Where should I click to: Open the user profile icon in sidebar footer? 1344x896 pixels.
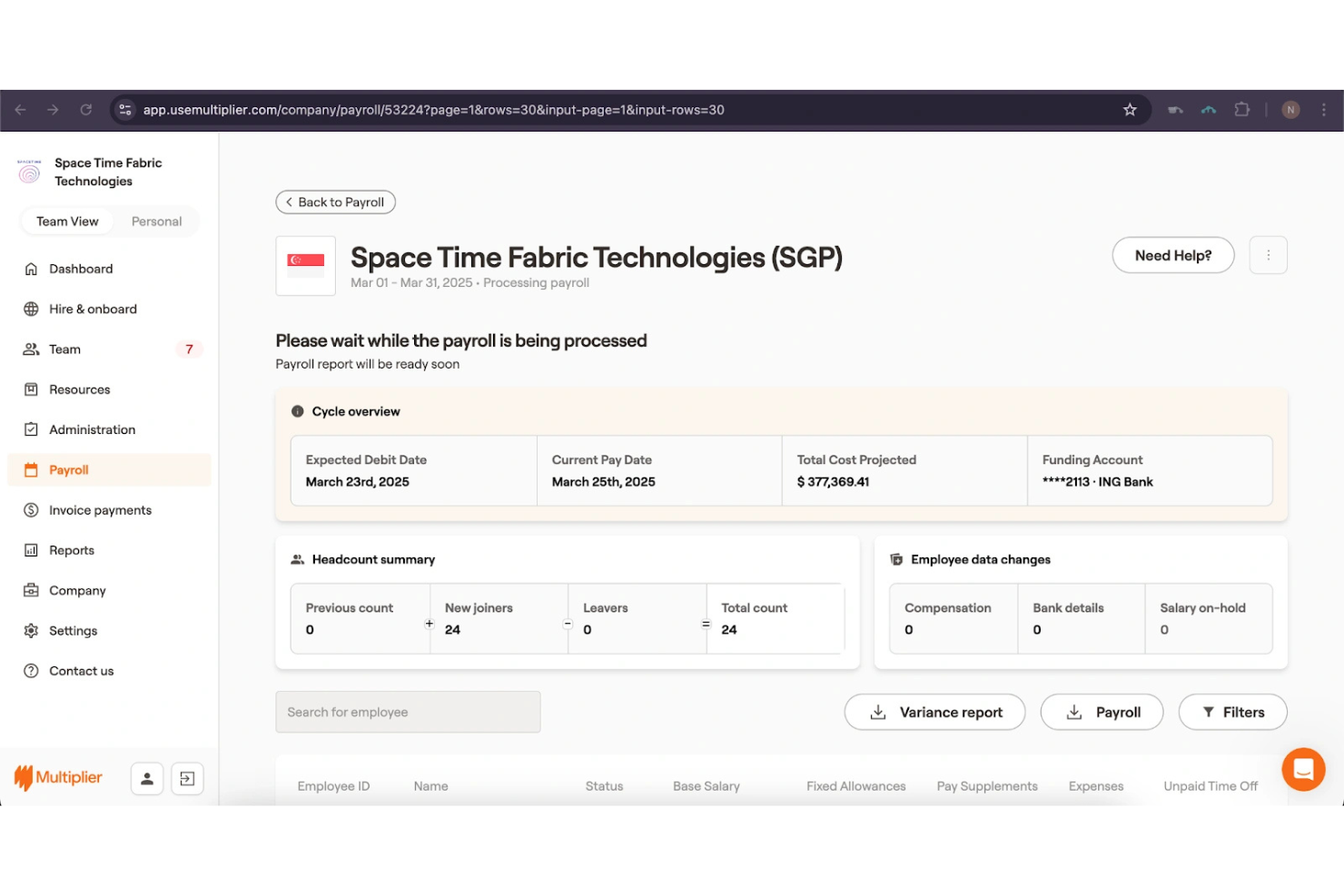(x=147, y=778)
